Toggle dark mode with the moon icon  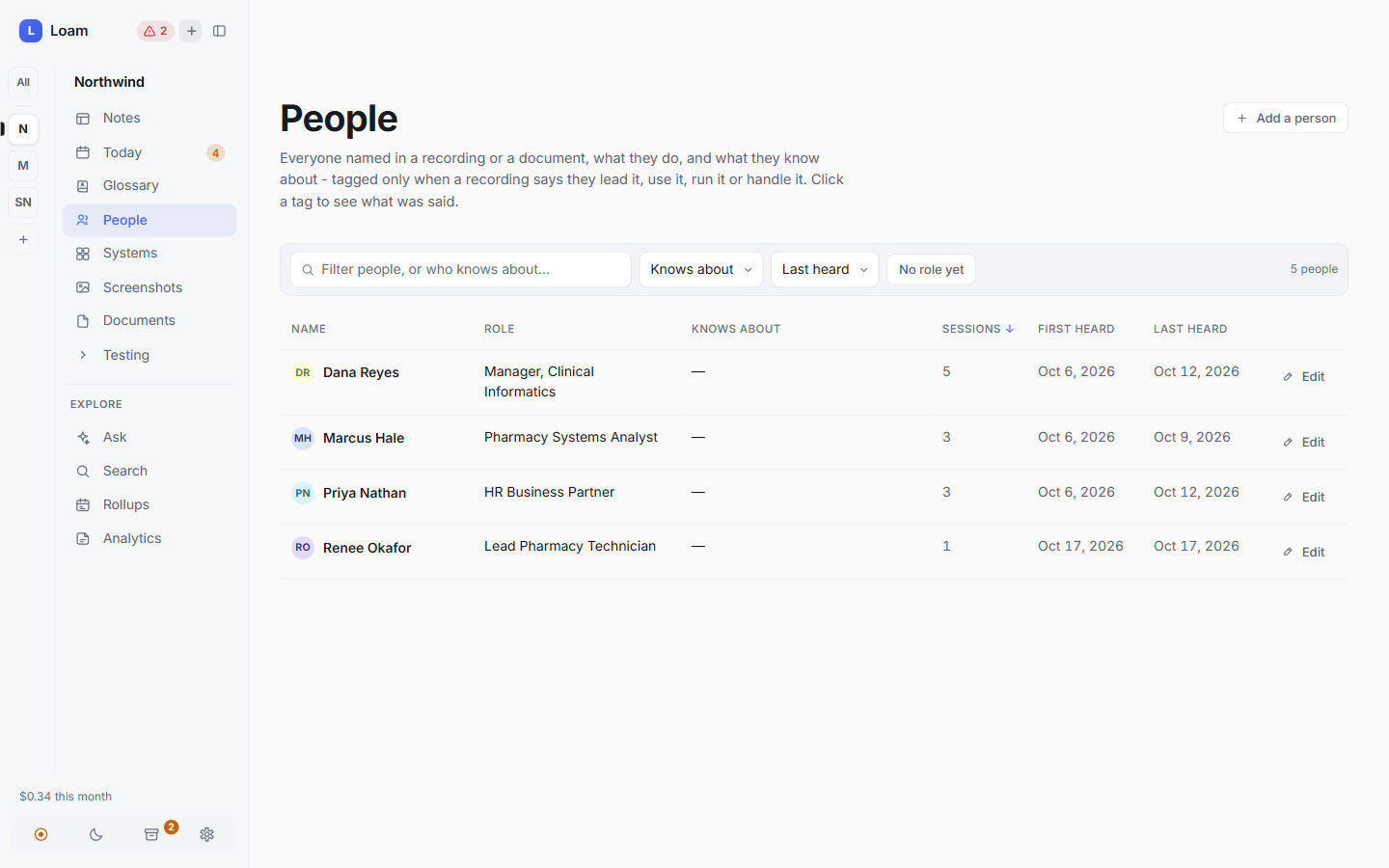96,835
